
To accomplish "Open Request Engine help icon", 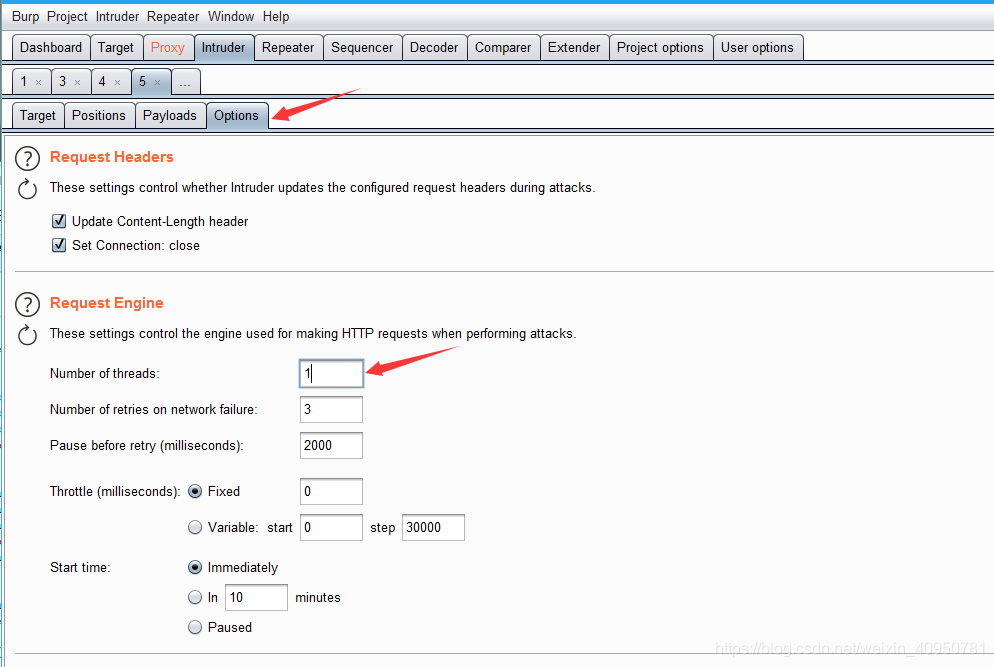I will (27, 304).
